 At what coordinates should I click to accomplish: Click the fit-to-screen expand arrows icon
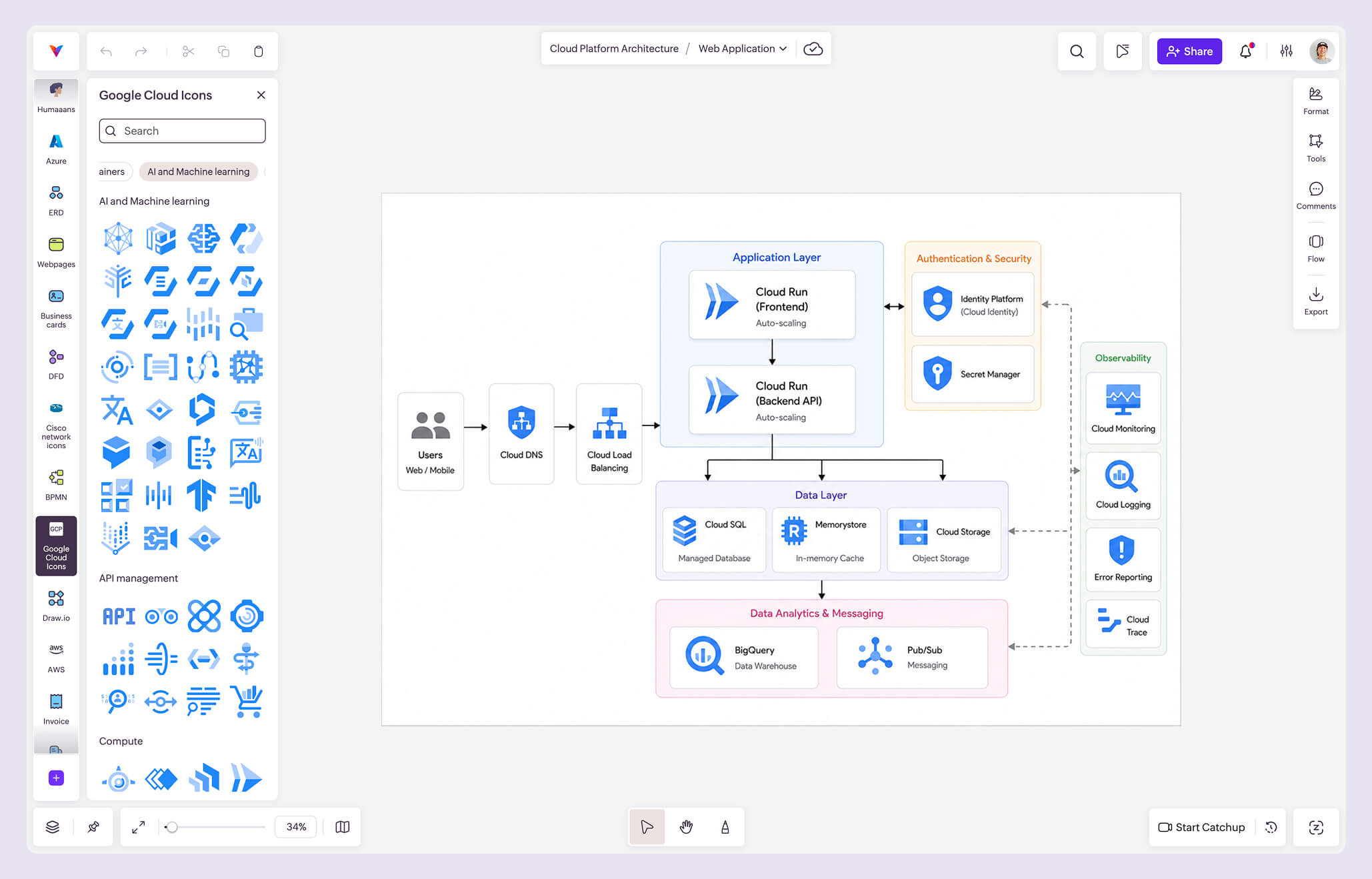pyautogui.click(x=139, y=827)
